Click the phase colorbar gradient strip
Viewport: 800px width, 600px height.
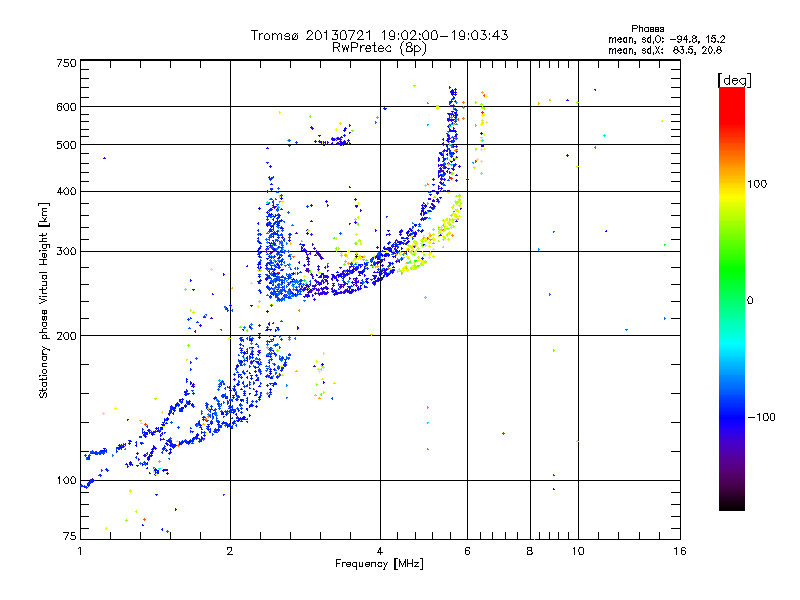(732, 299)
